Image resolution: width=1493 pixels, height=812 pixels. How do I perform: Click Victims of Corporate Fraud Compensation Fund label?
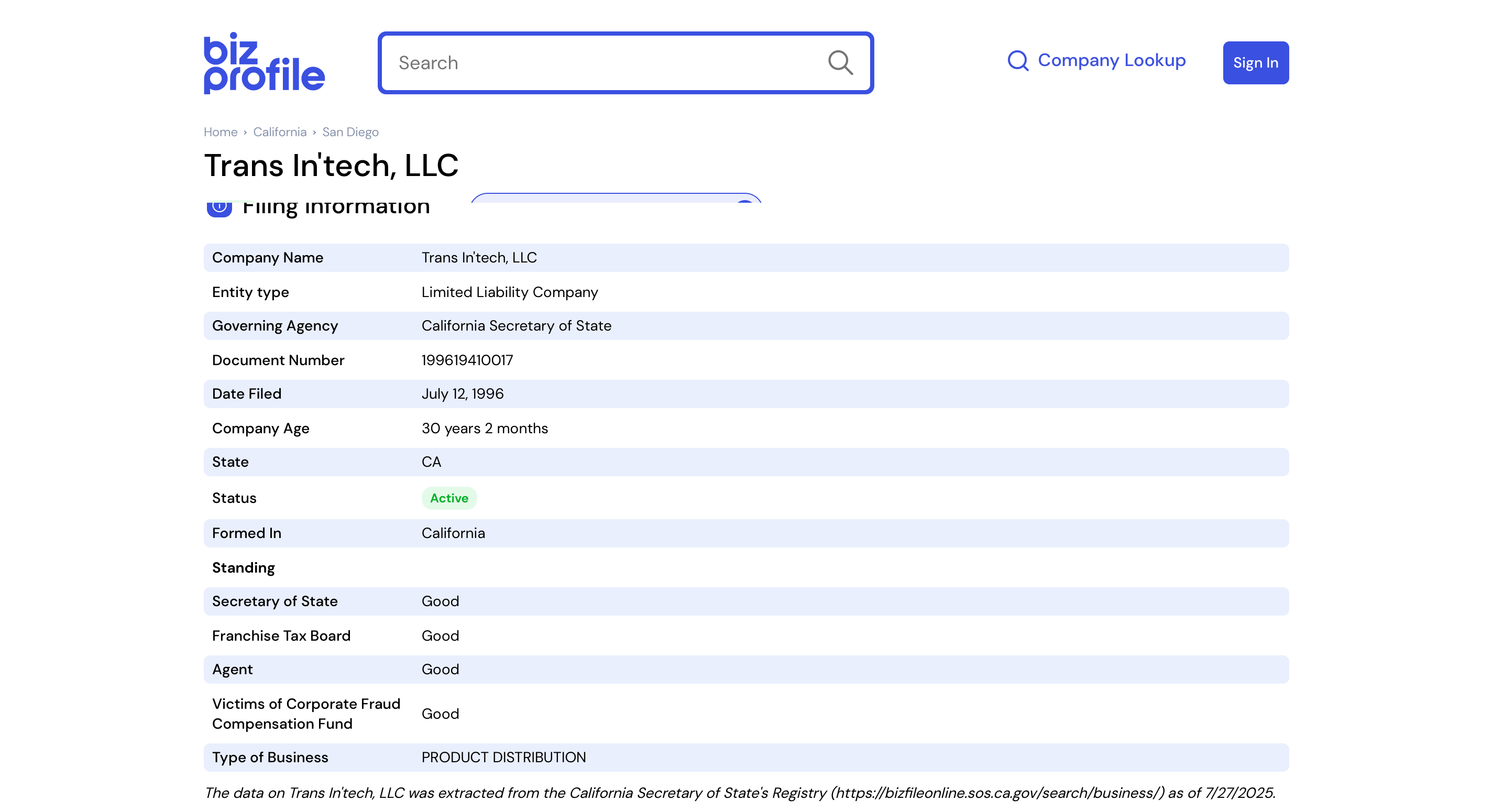pyautogui.click(x=306, y=714)
